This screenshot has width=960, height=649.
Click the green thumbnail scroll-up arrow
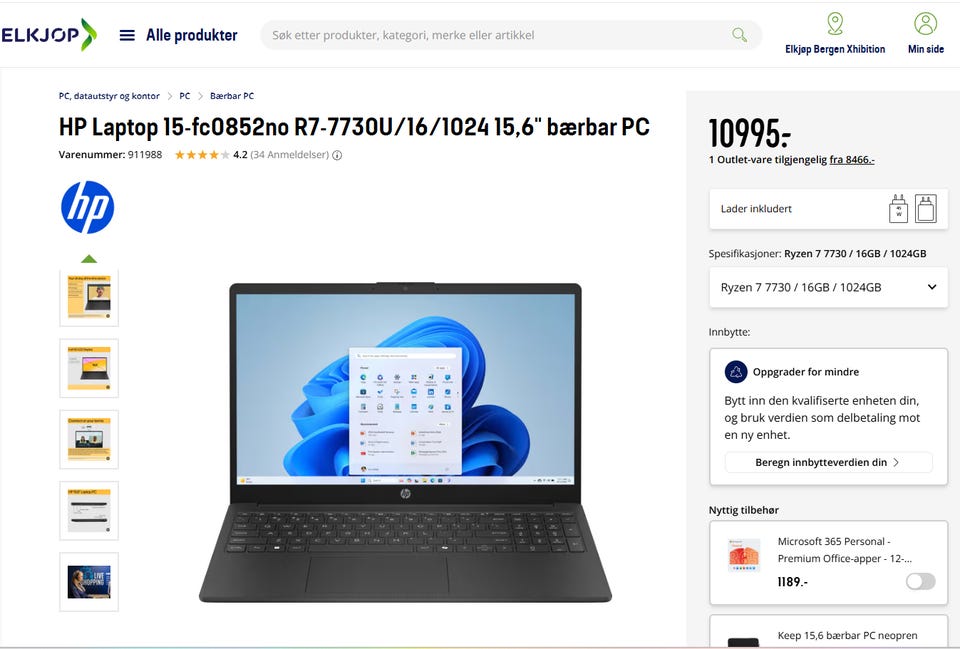tap(89, 258)
